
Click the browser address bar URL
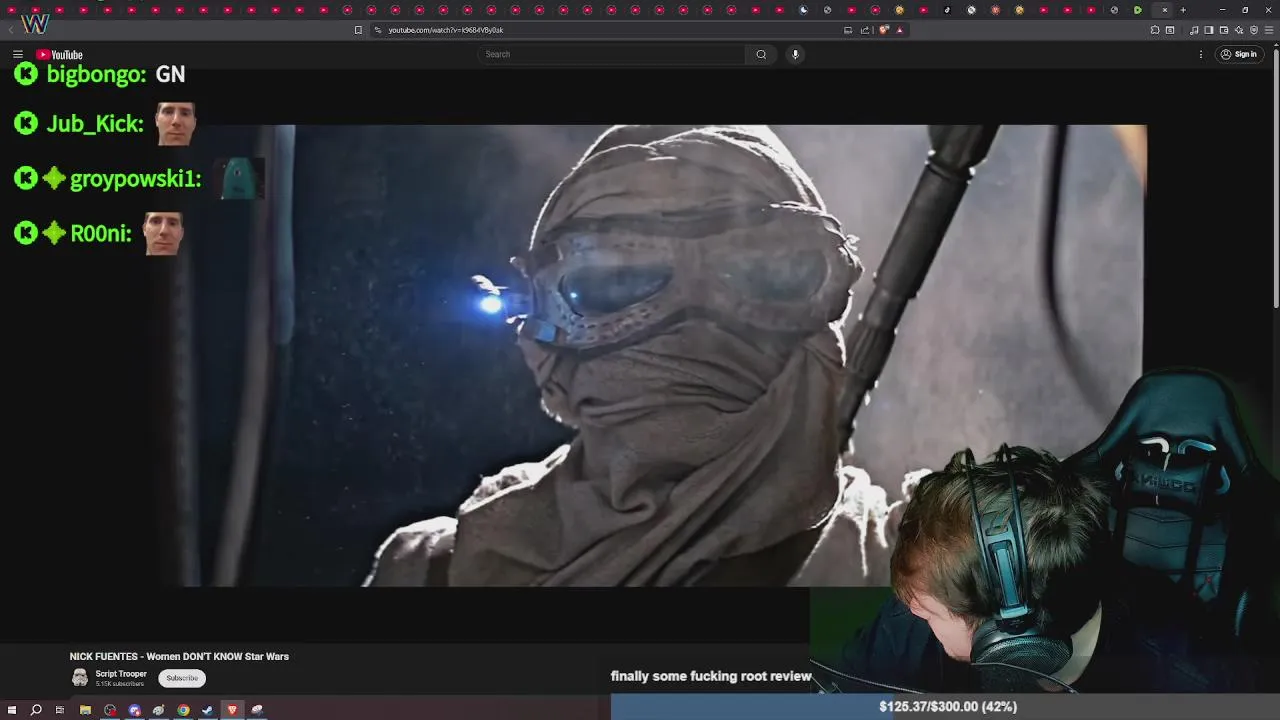pyautogui.click(x=445, y=30)
